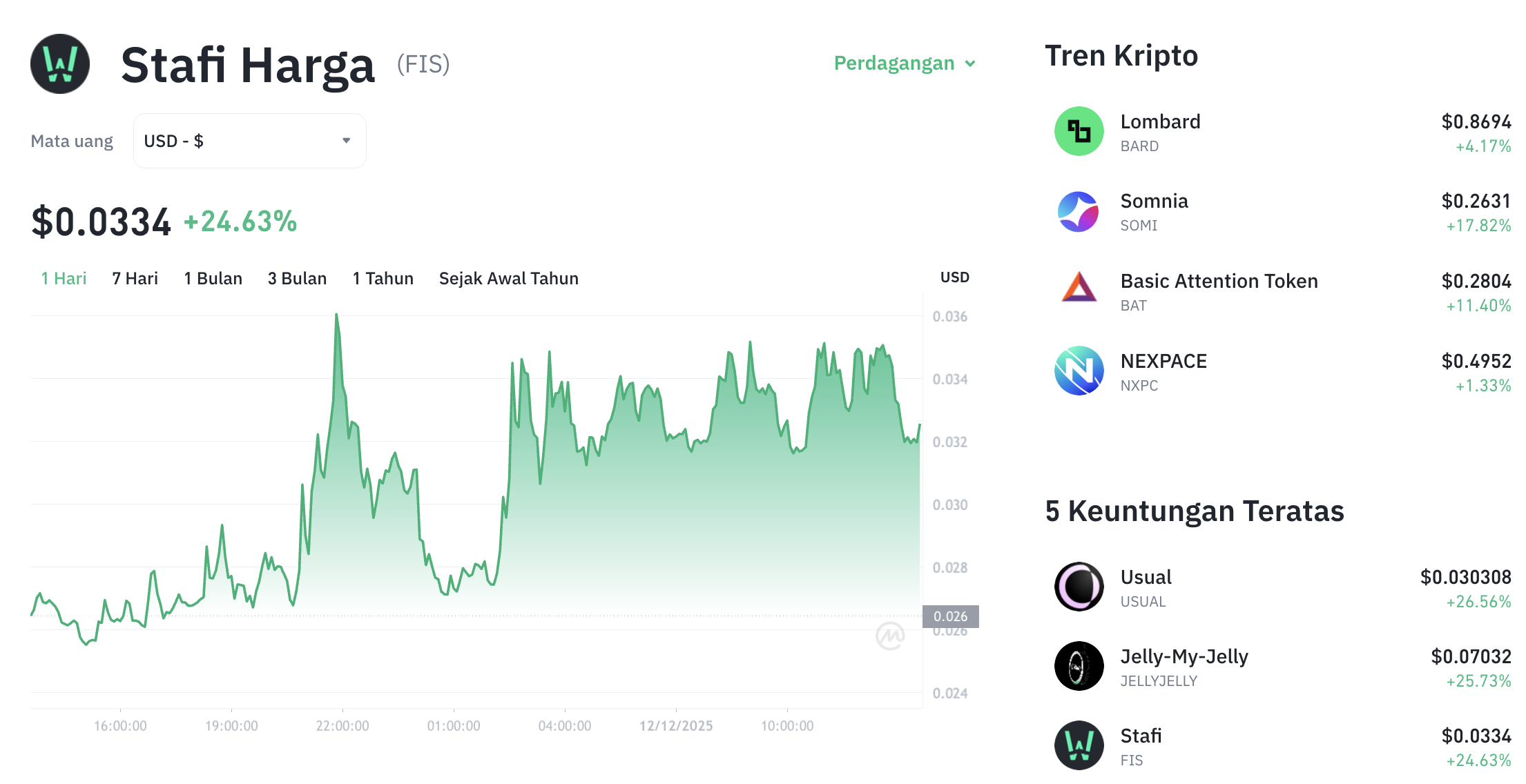Switch to the Sejak Awal Tahun view
This screenshot has height=784, width=1526.
click(508, 278)
